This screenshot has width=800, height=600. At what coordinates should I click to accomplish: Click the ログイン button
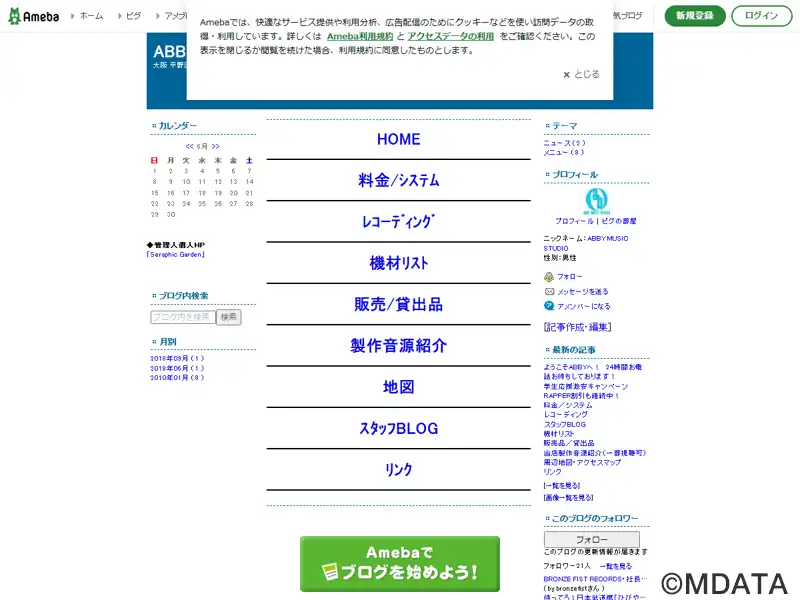(x=761, y=16)
